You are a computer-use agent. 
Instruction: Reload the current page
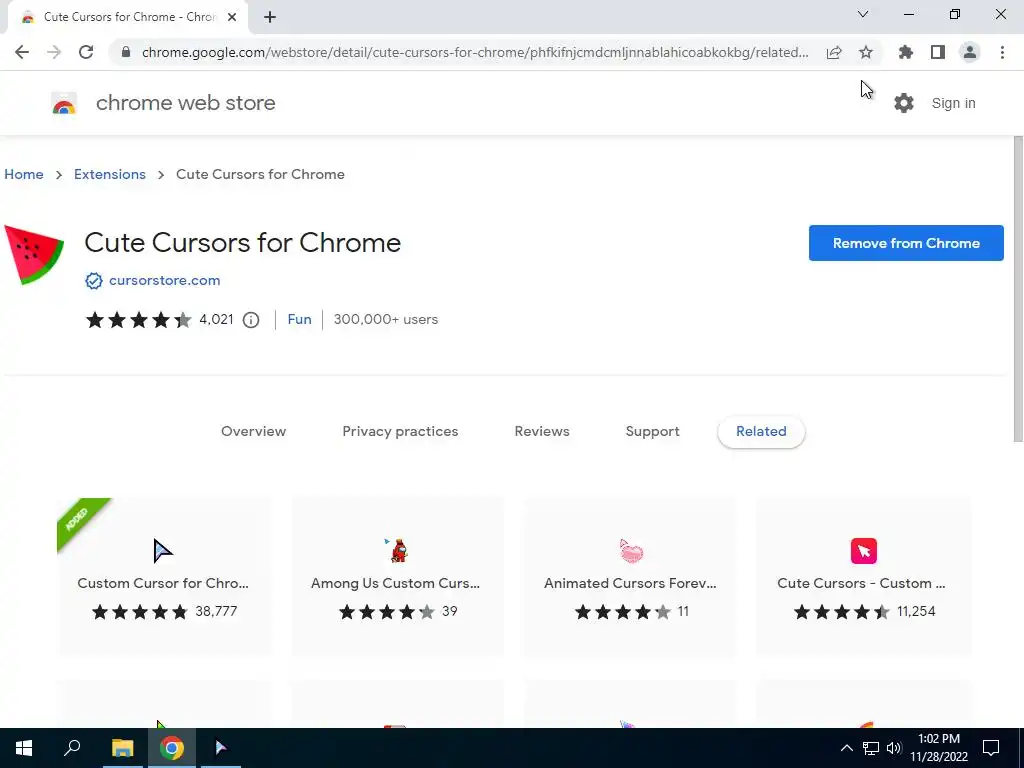(x=86, y=52)
